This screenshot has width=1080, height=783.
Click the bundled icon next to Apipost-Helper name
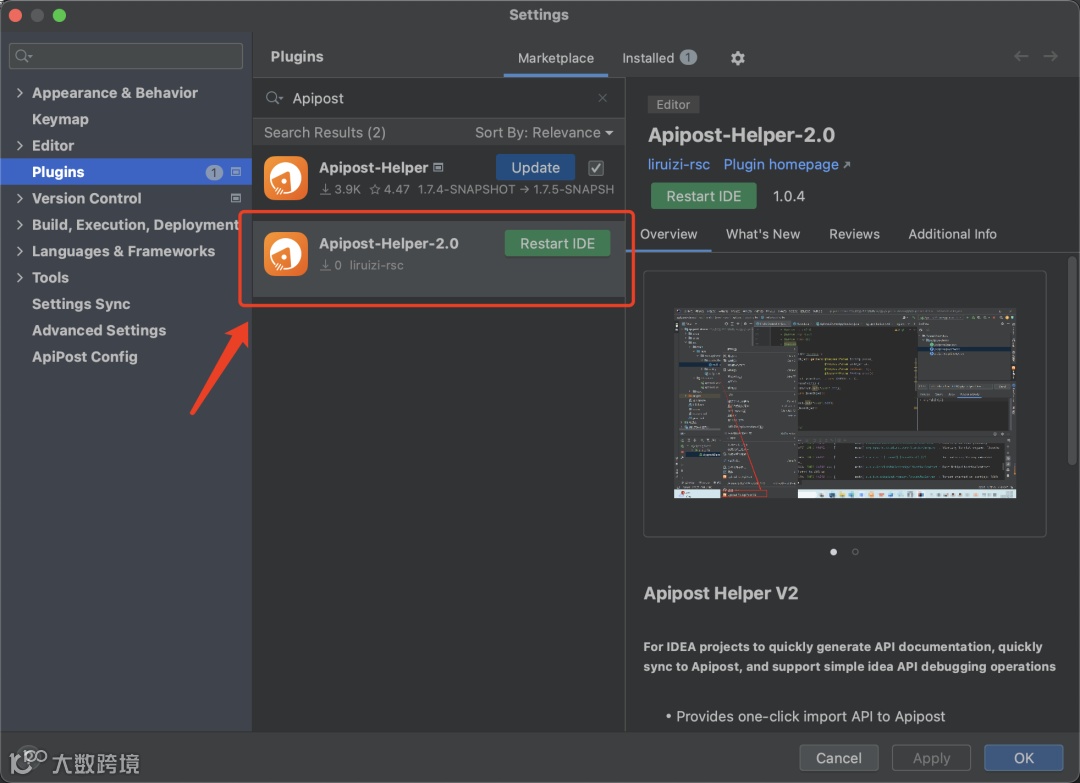tap(438, 167)
